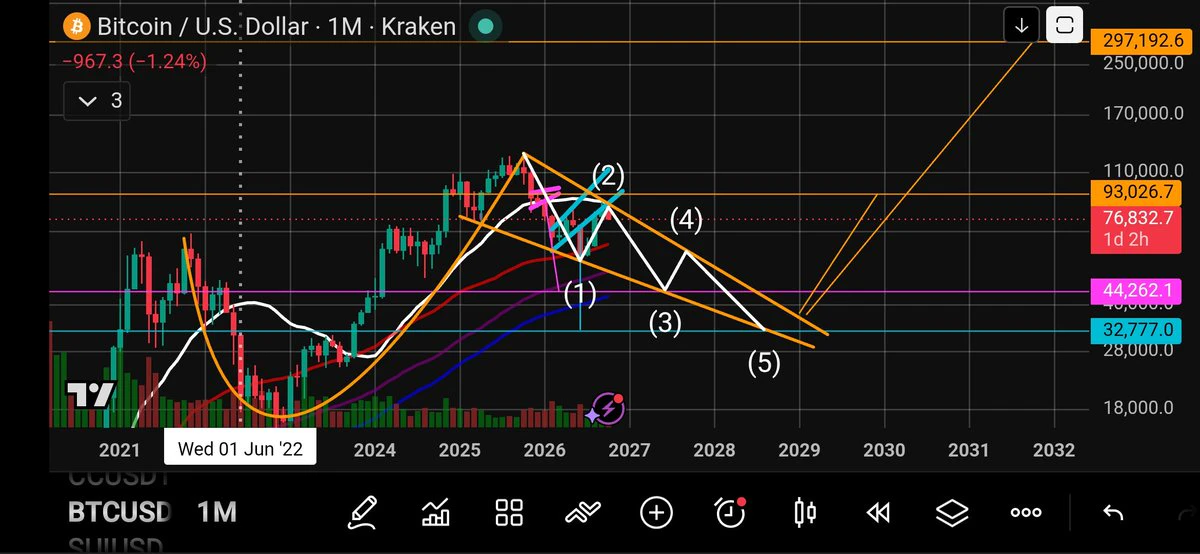Select the (4) wave label on chart
The image size is (1200, 554).
[686, 219]
